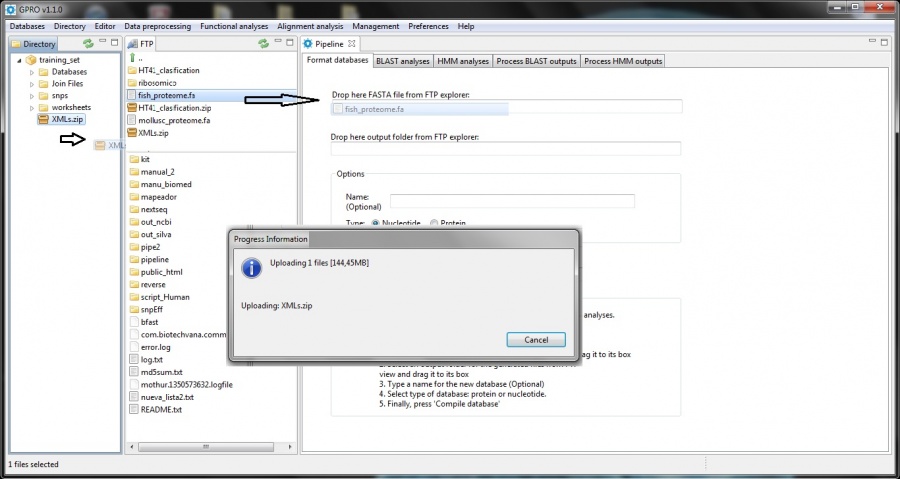The width and height of the screenshot is (900, 479).
Task: Click the FTP panel refresh icon
Action: (264, 44)
